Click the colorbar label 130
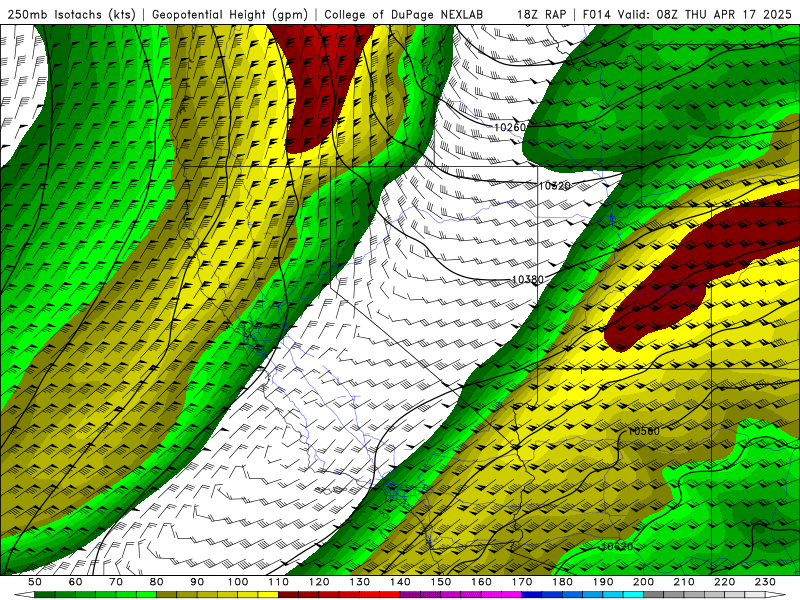Viewport: 800px width, 600px height. [x=360, y=582]
